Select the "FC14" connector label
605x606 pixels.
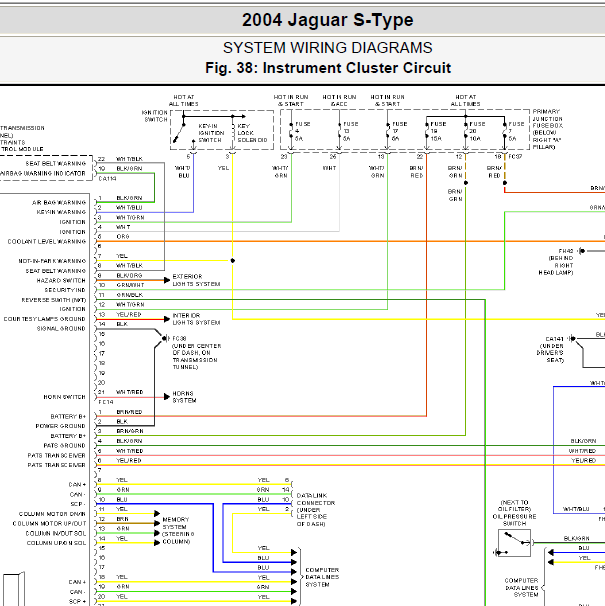(106, 402)
